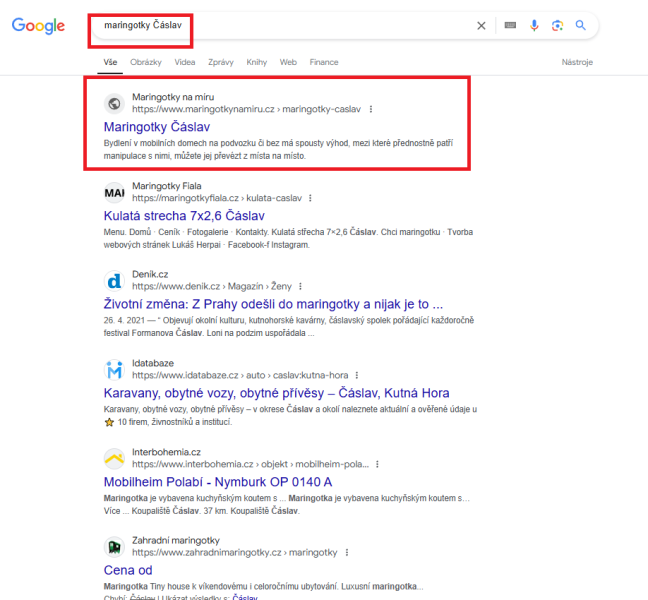Click the Idatabaze site name
The width and height of the screenshot is (648, 600).
153,363
